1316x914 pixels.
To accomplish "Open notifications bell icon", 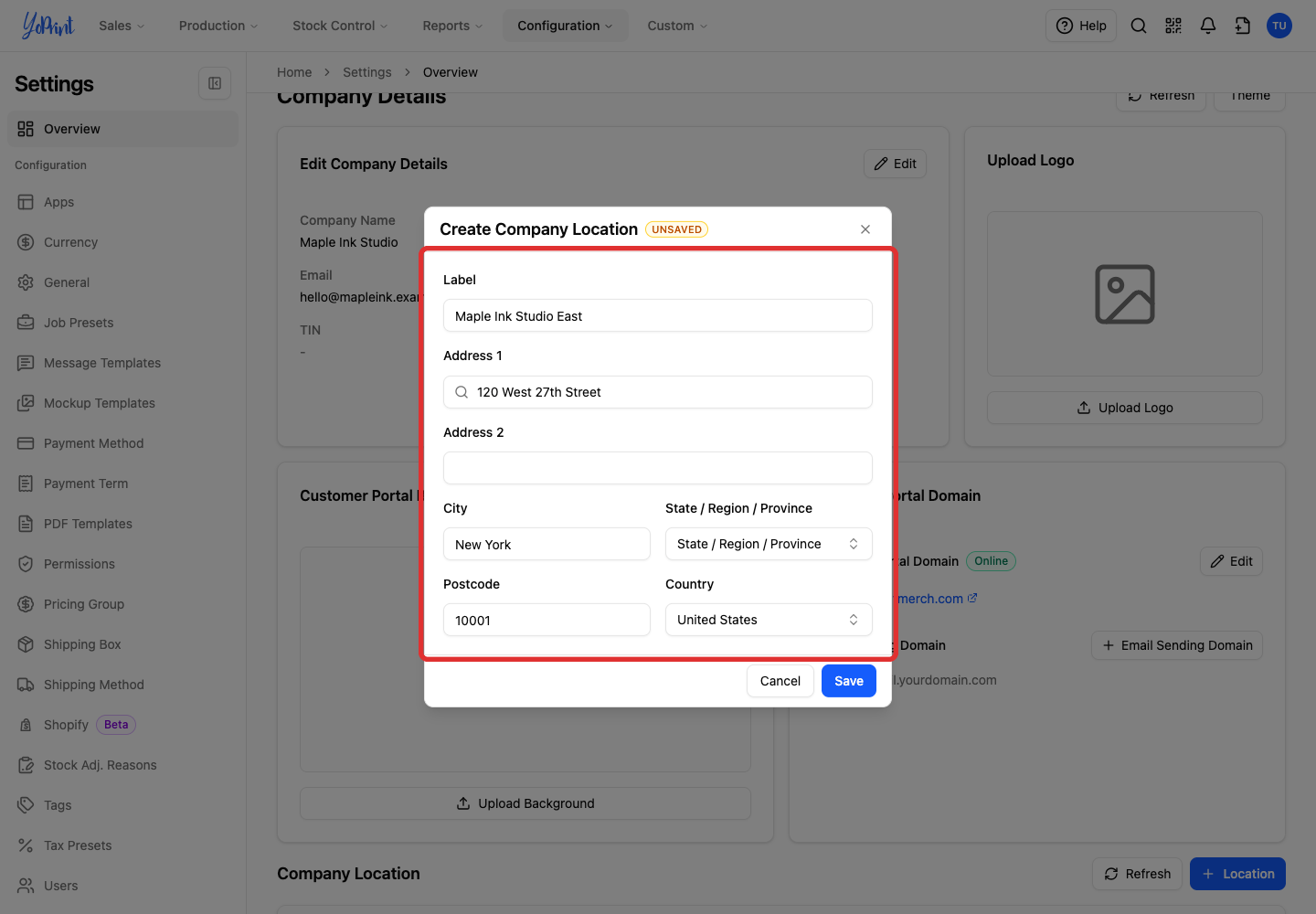I will tap(1208, 26).
